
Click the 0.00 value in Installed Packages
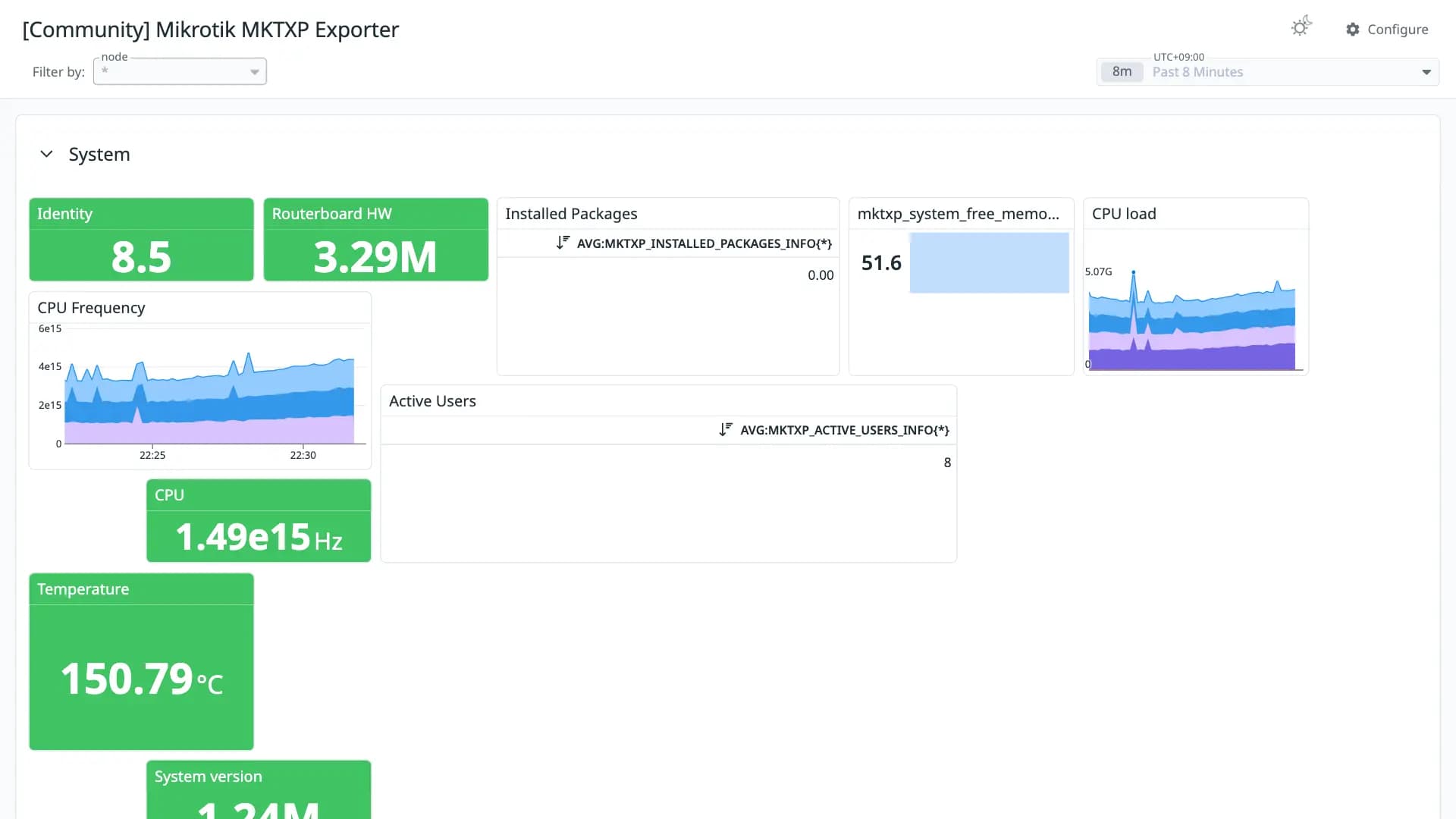(x=821, y=275)
